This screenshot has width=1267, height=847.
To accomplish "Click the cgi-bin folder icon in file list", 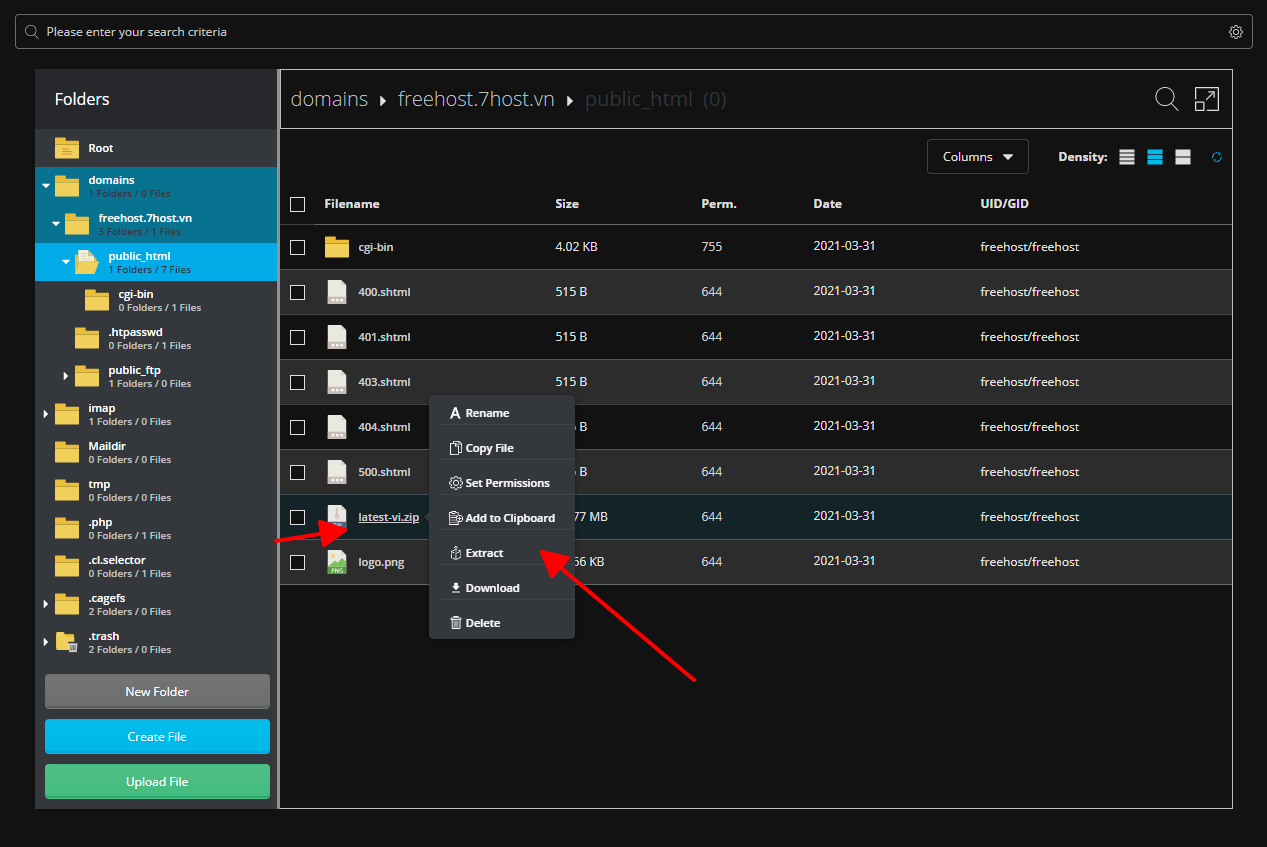I will point(337,247).
